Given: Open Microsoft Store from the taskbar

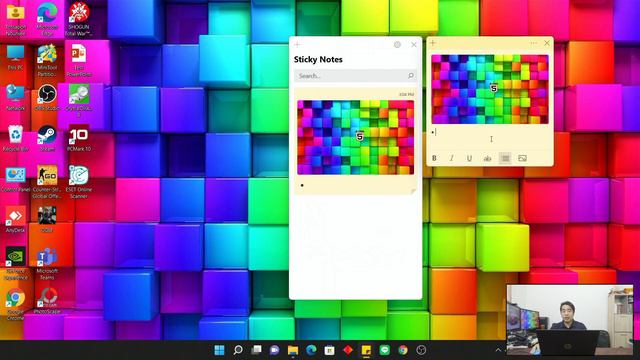Looking at the screenshot, I should point(329,350).
